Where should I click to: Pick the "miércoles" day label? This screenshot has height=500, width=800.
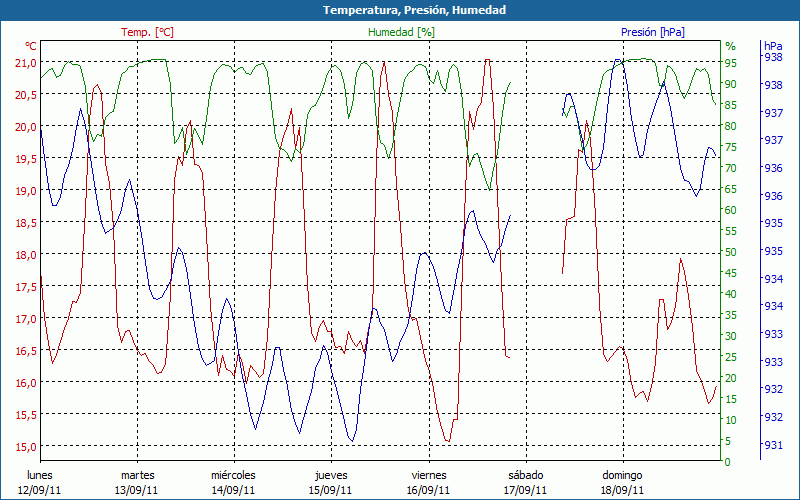[233, 475]
